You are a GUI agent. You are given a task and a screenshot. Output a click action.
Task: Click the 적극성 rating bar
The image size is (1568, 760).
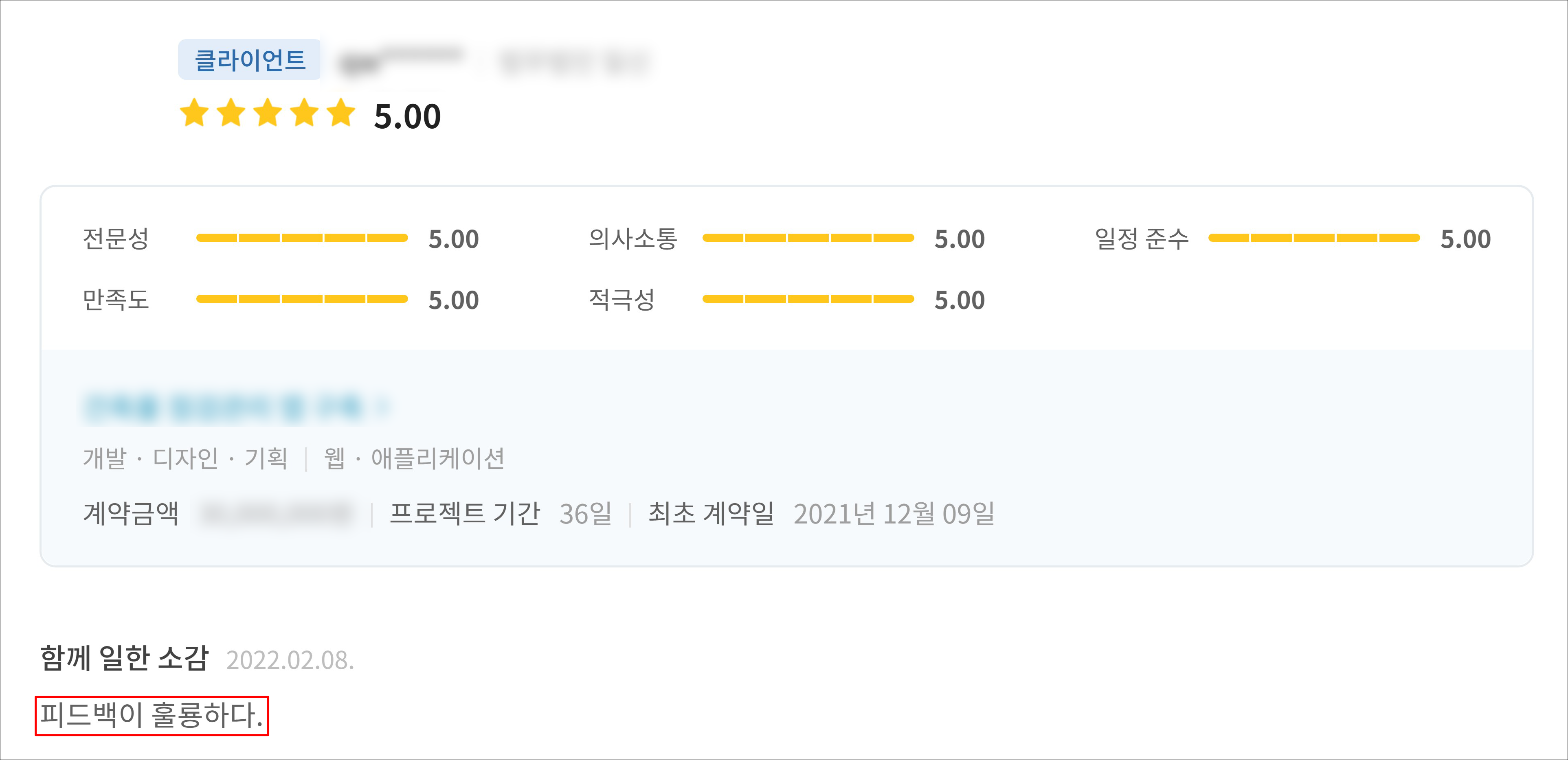tap(808, 299)
